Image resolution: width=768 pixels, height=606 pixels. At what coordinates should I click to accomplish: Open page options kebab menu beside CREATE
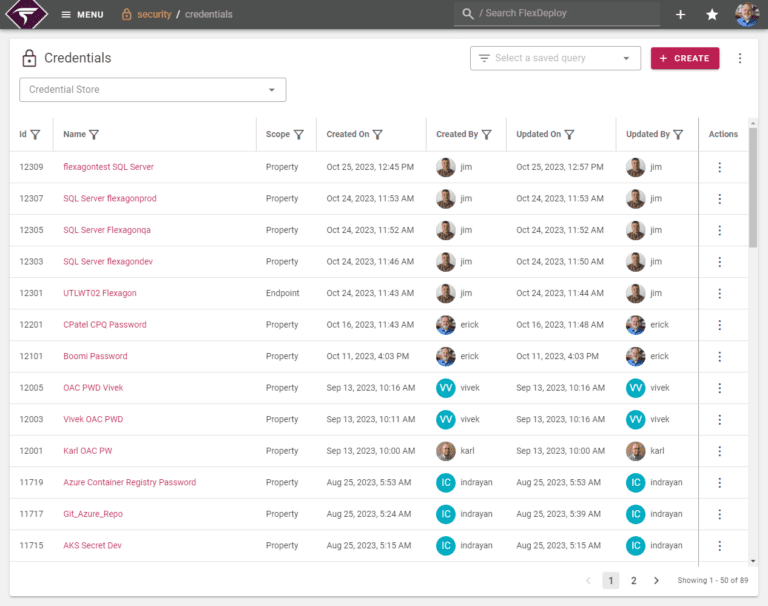740,58
